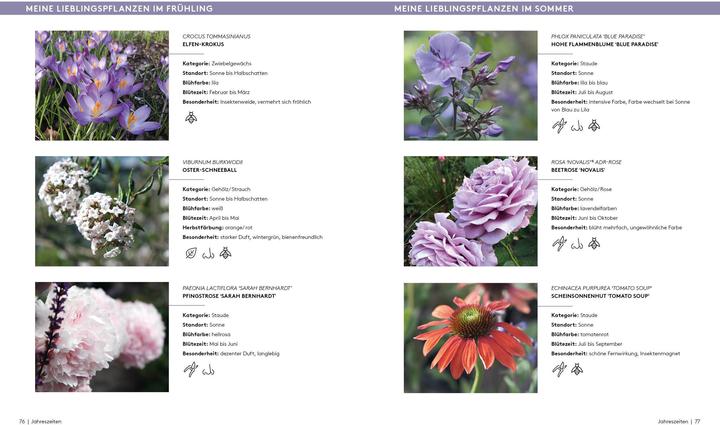Image resolution: width=720 pixels, height=425 pixels.
Task: Click 'Blühfarbe: lila bis blau' line
Action: point(579,83)
